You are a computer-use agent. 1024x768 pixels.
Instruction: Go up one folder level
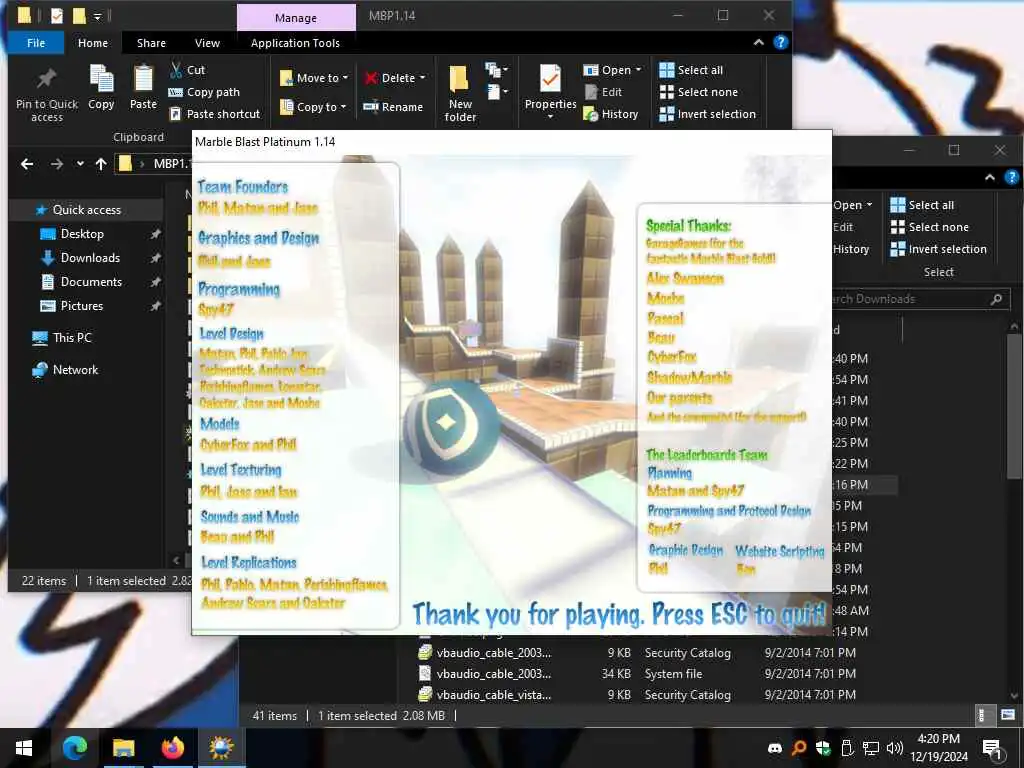[x=101, y=164]
